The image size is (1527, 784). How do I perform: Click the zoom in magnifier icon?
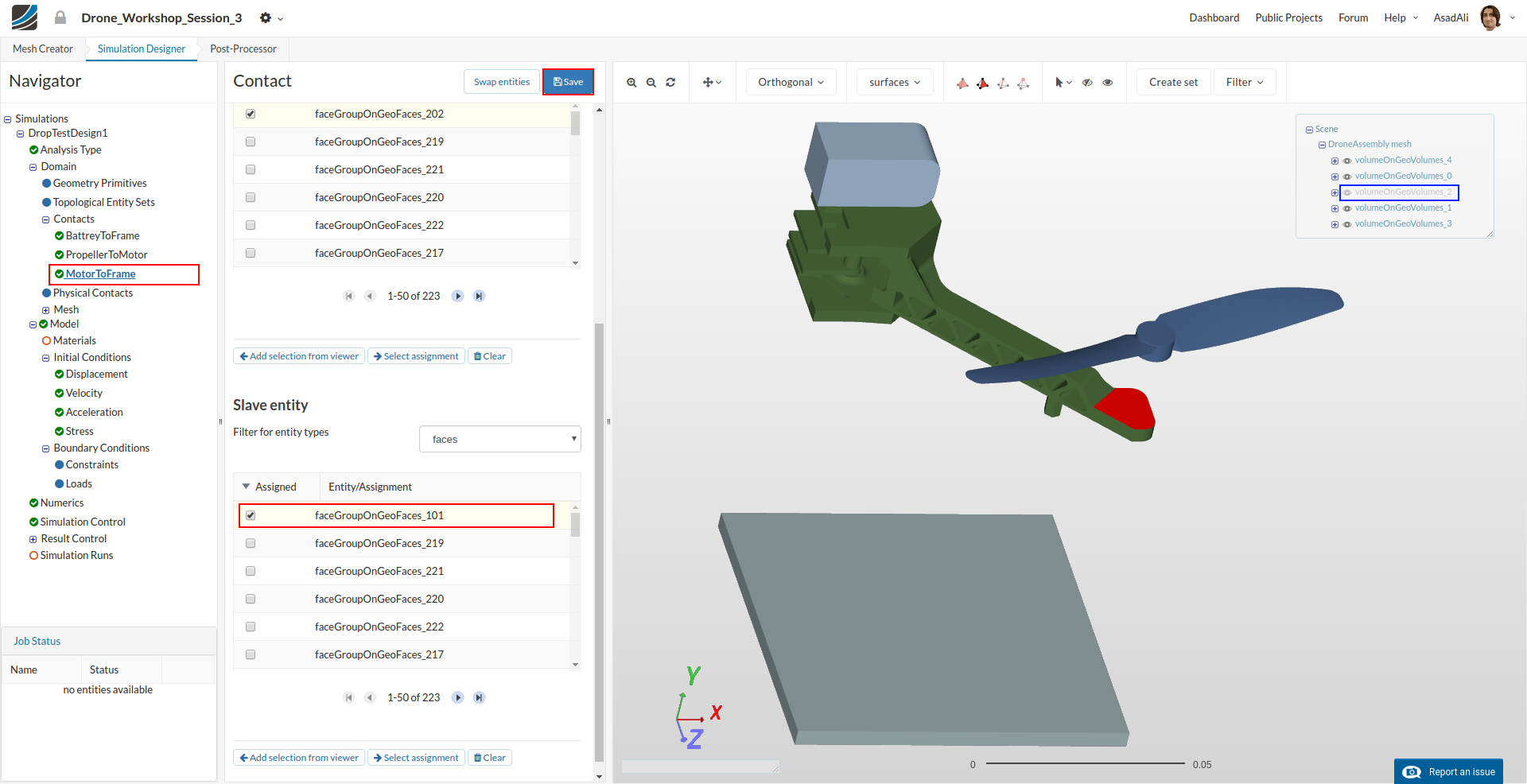pos(631,83)
